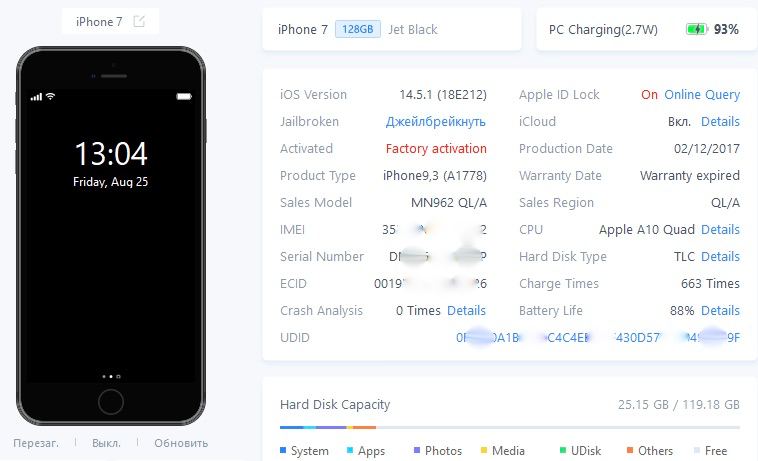Viewport: 758px width, 461px height.
Task: Click the home button on phone preview
Action: pyautogui.click(x=111, y=402)
